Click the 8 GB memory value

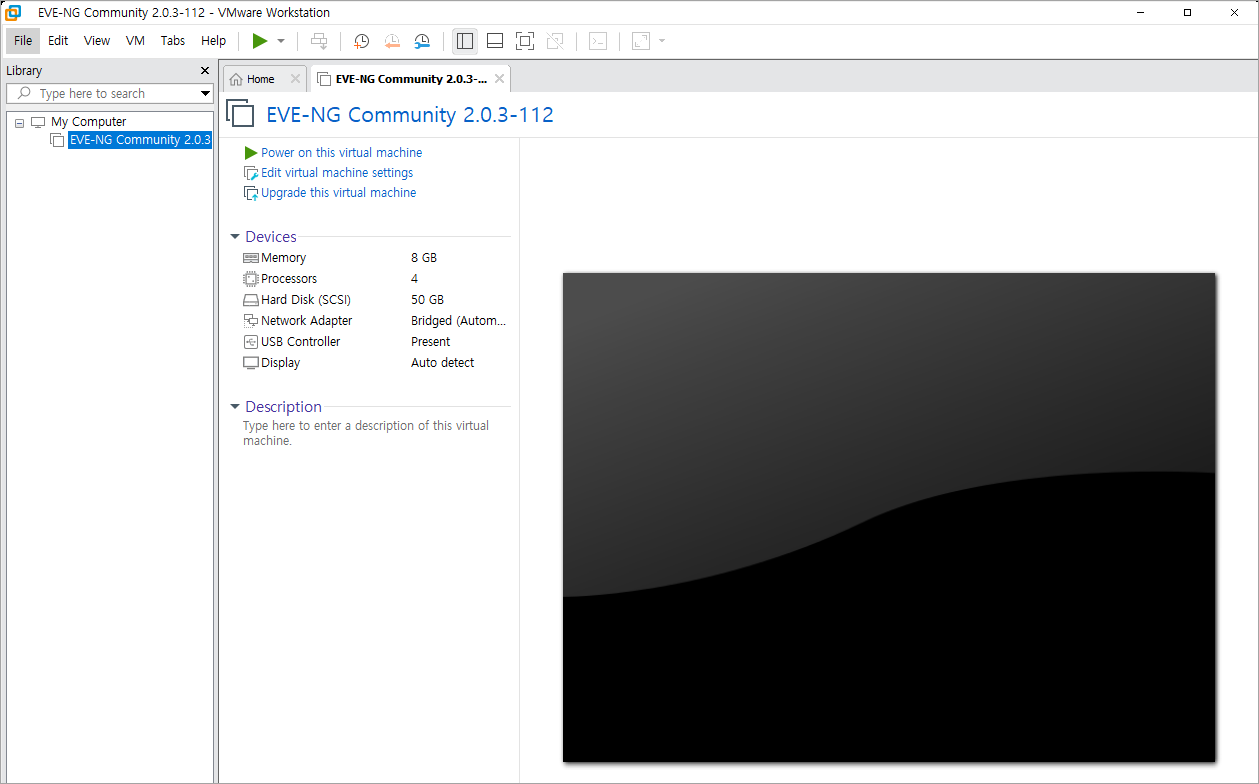click(424, 258)
